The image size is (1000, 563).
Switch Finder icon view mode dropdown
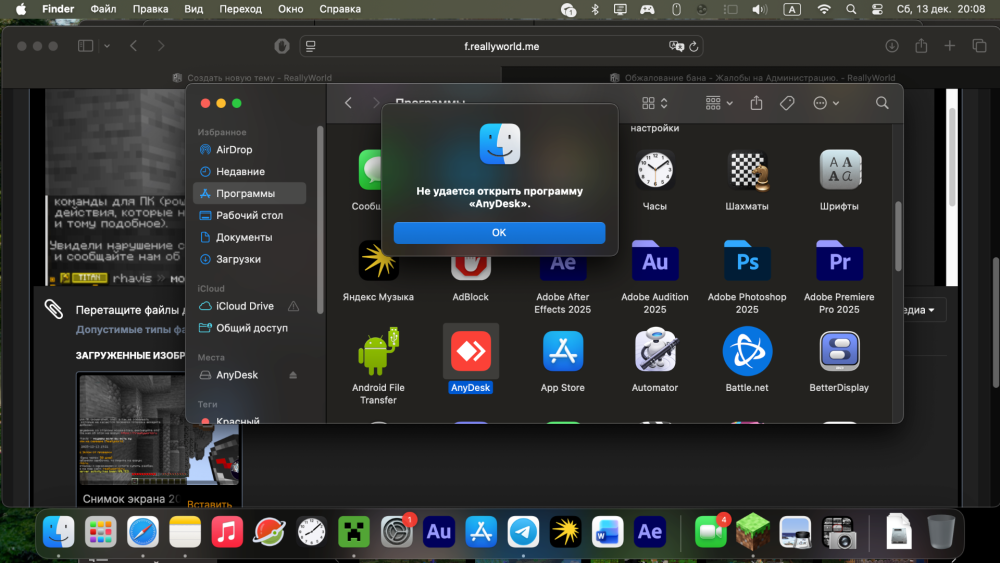click(x=655, y=103)
